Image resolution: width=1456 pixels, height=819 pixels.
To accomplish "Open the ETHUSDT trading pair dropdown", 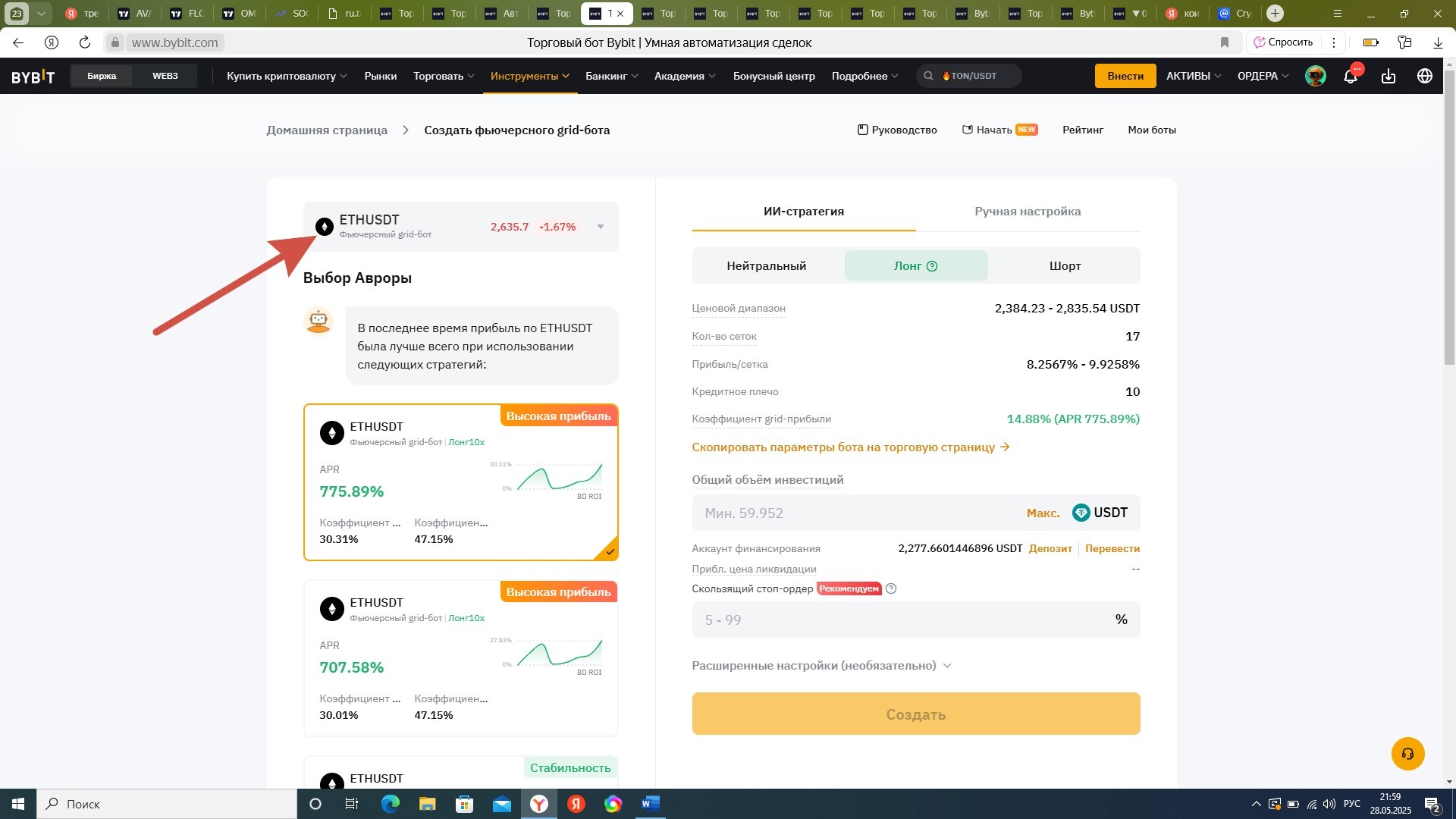I will point(461,227).
